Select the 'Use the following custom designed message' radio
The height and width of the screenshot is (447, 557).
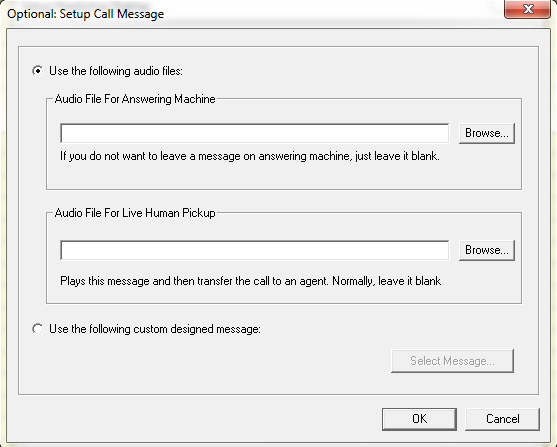38,329
